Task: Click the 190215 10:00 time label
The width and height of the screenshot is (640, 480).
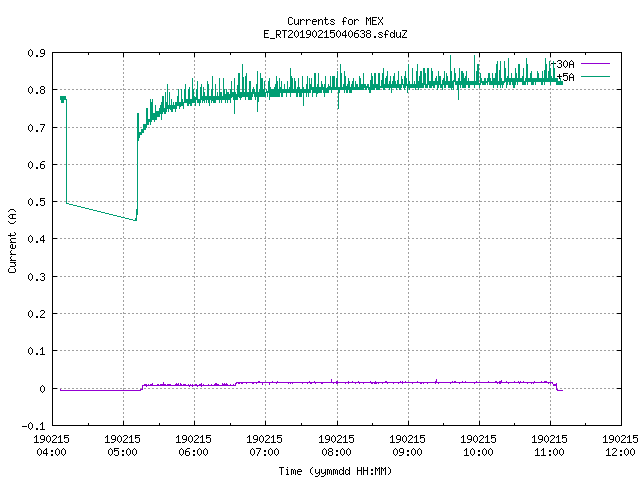Action: tap(478, 446)
